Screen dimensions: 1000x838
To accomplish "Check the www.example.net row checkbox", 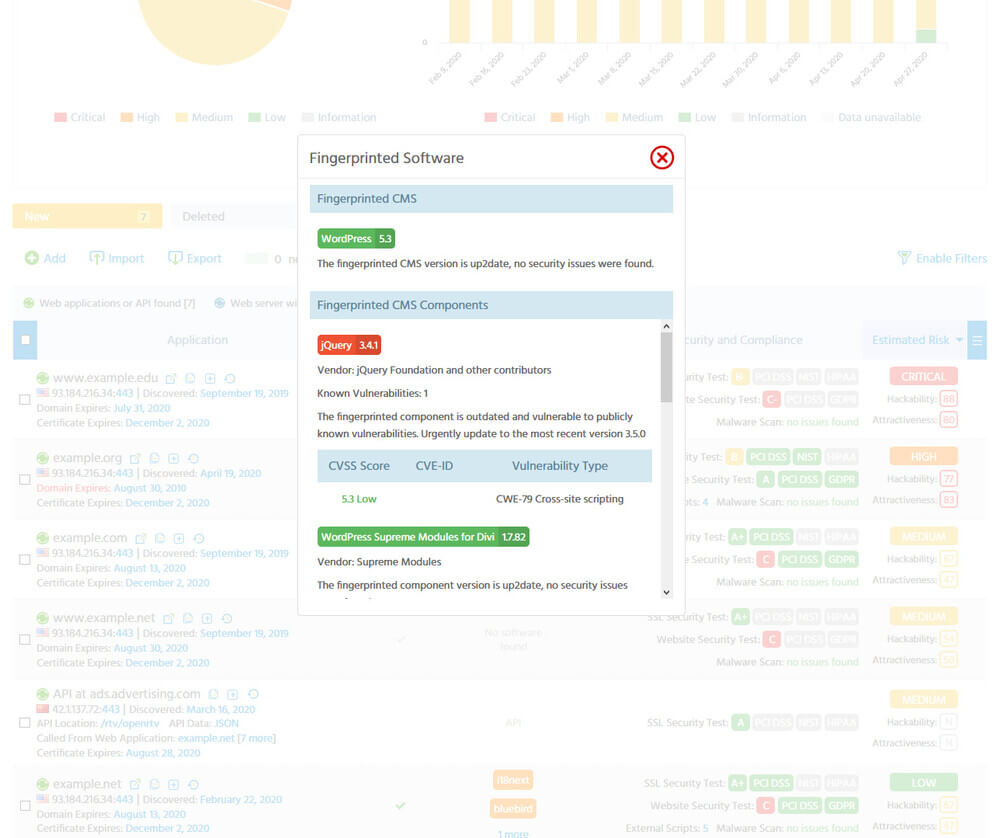I will click(x=25, y=639).
